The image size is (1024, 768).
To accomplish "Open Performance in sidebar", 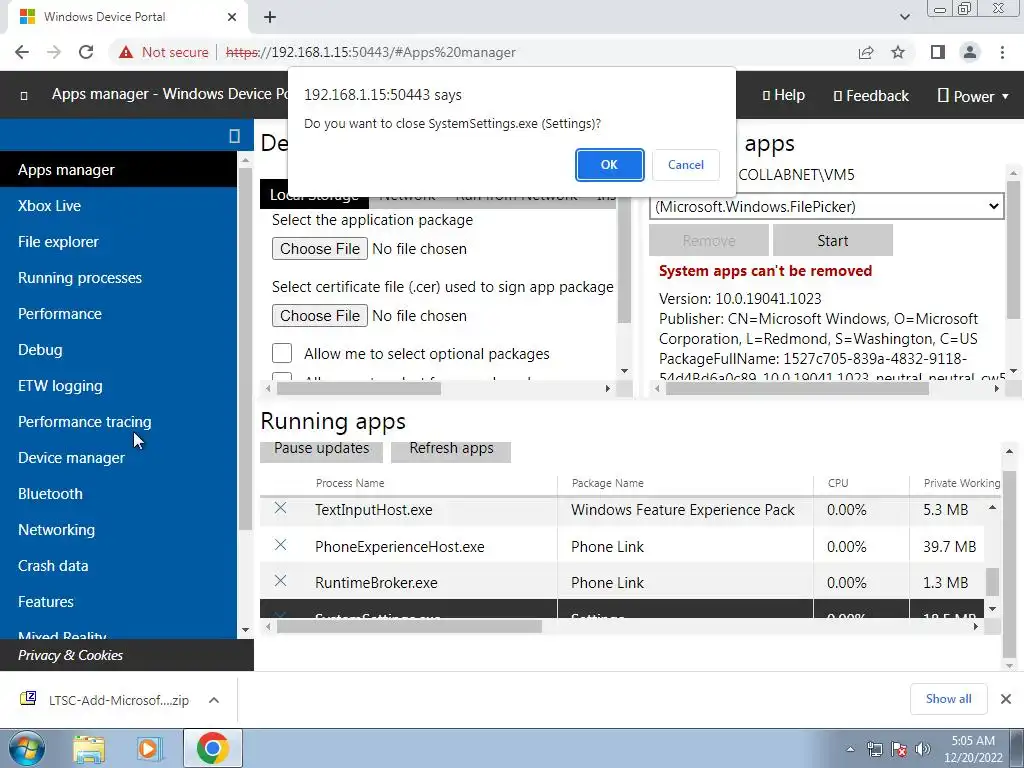I will click(x=118, y=313).
